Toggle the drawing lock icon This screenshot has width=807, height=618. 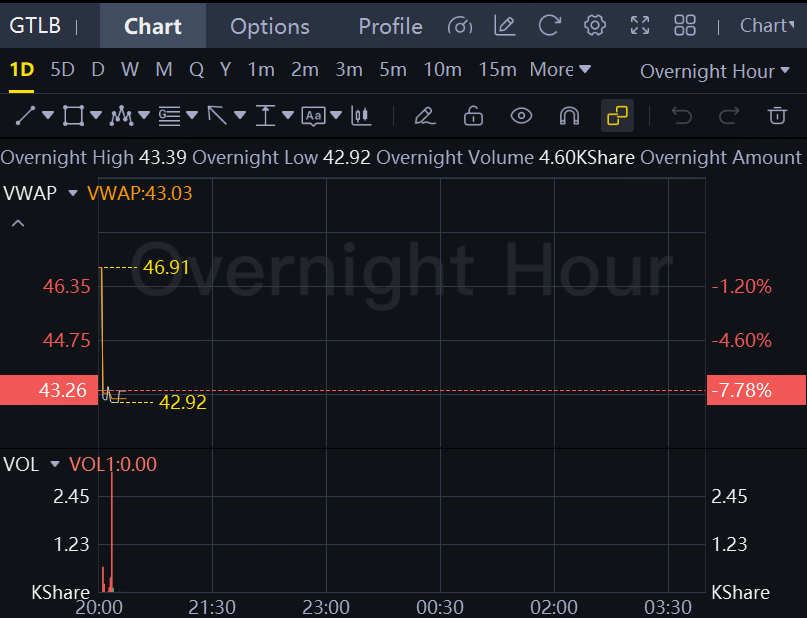(473, 116)
